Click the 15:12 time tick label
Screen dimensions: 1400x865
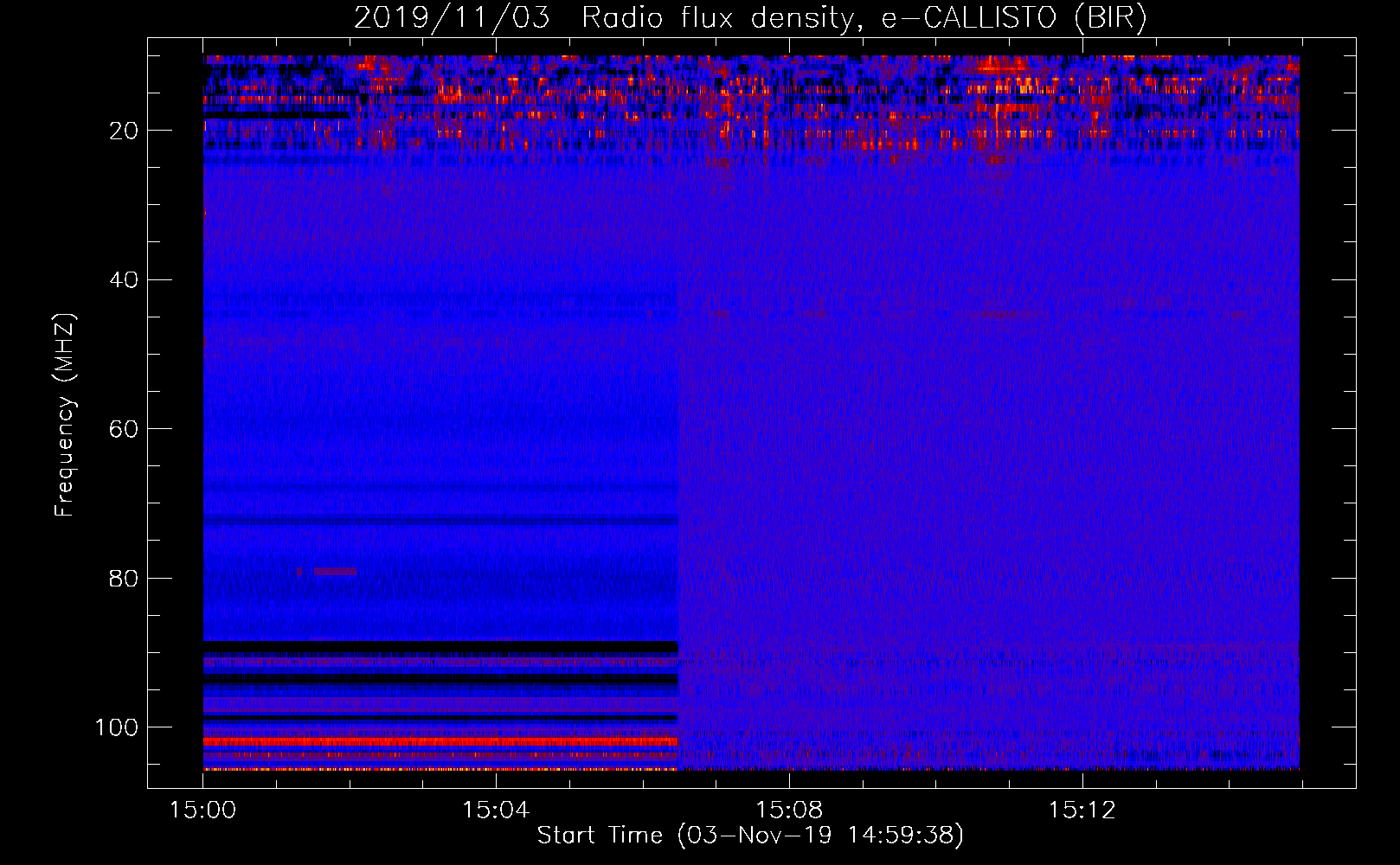[x=1082, y=811]
